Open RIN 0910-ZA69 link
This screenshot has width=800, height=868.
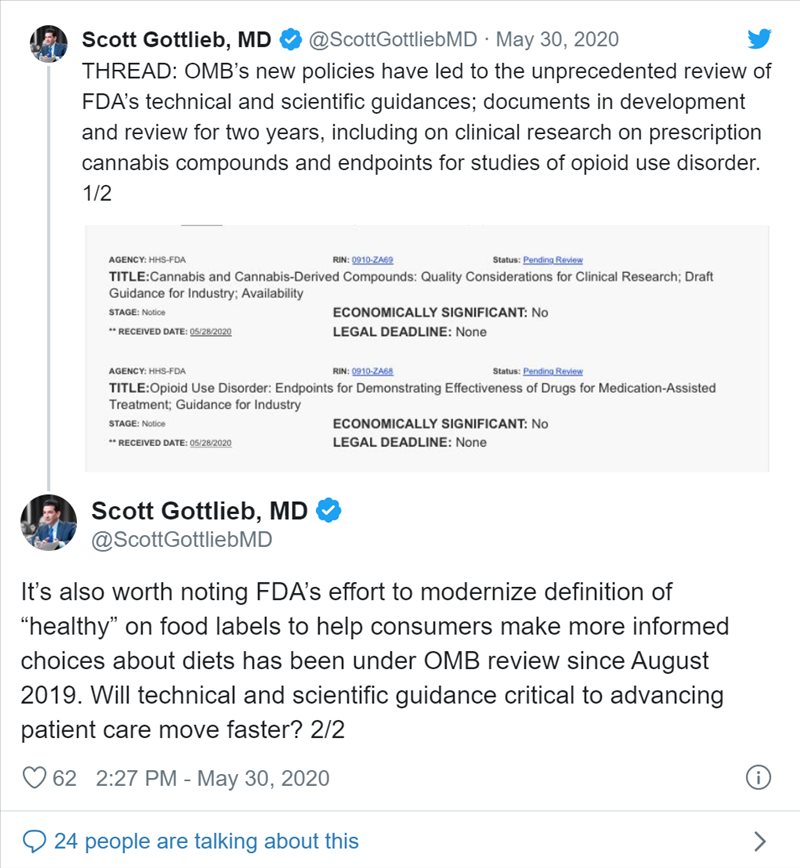pos(373,260)
